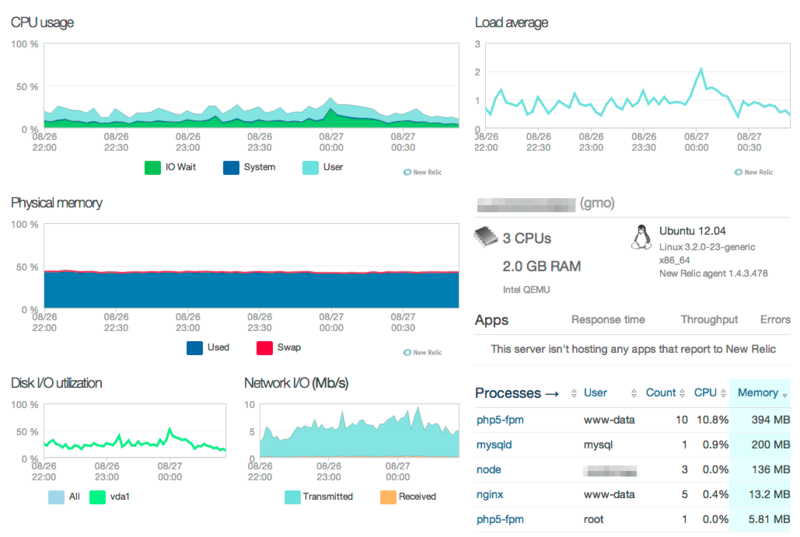This screenshot has height=537, width=800.
Task: Click the CPU usage peak near 08/27 00:00
Action: [x=331, y=98]
